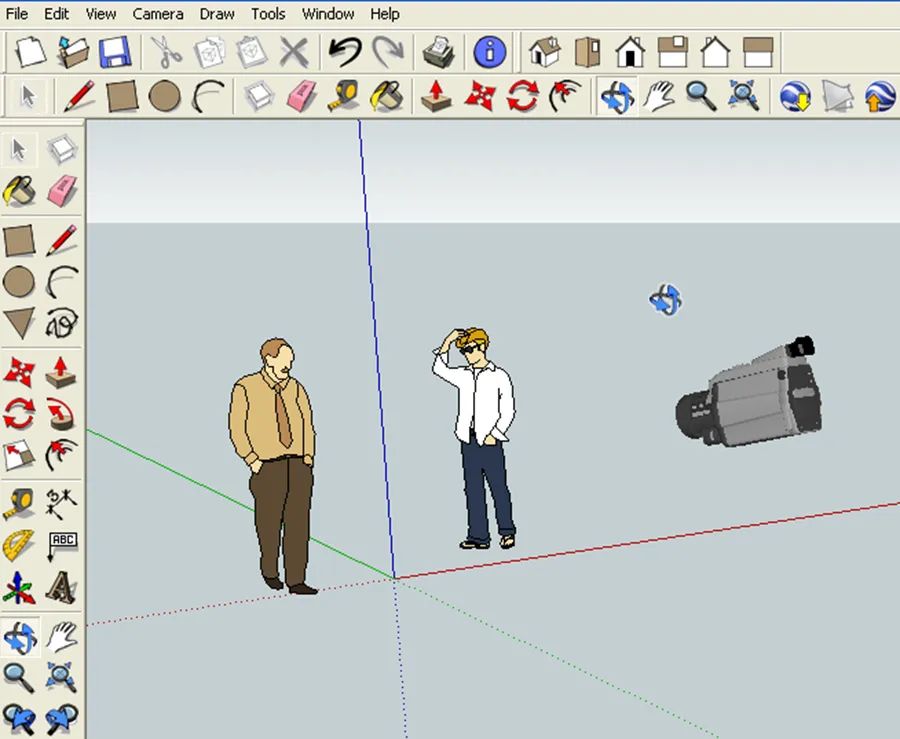
Task: Click the Undo arrow in the toolbar
Action: pyautogui.click(x=345, y=48)
